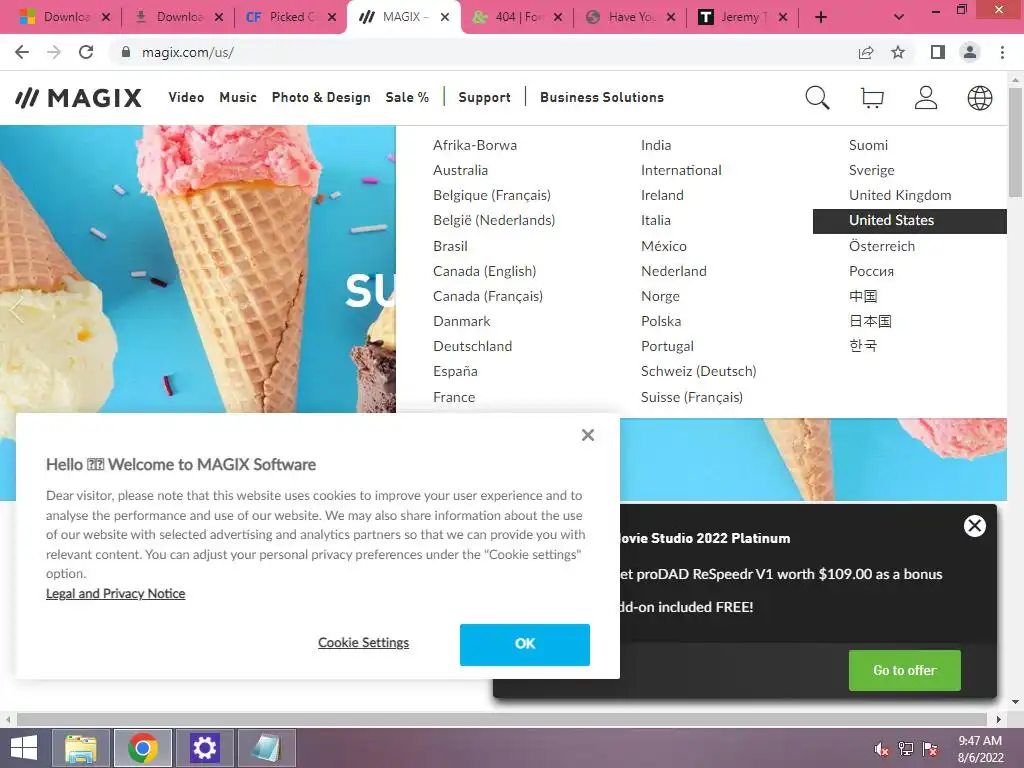
Task: Select Polska region
Action: tap(661, 321)
